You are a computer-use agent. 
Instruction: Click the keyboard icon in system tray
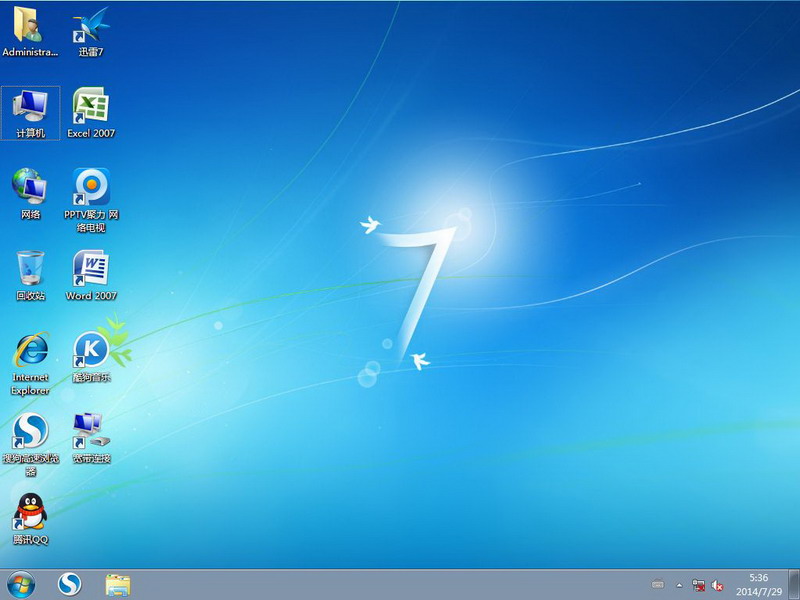click(x=658, y=585)
